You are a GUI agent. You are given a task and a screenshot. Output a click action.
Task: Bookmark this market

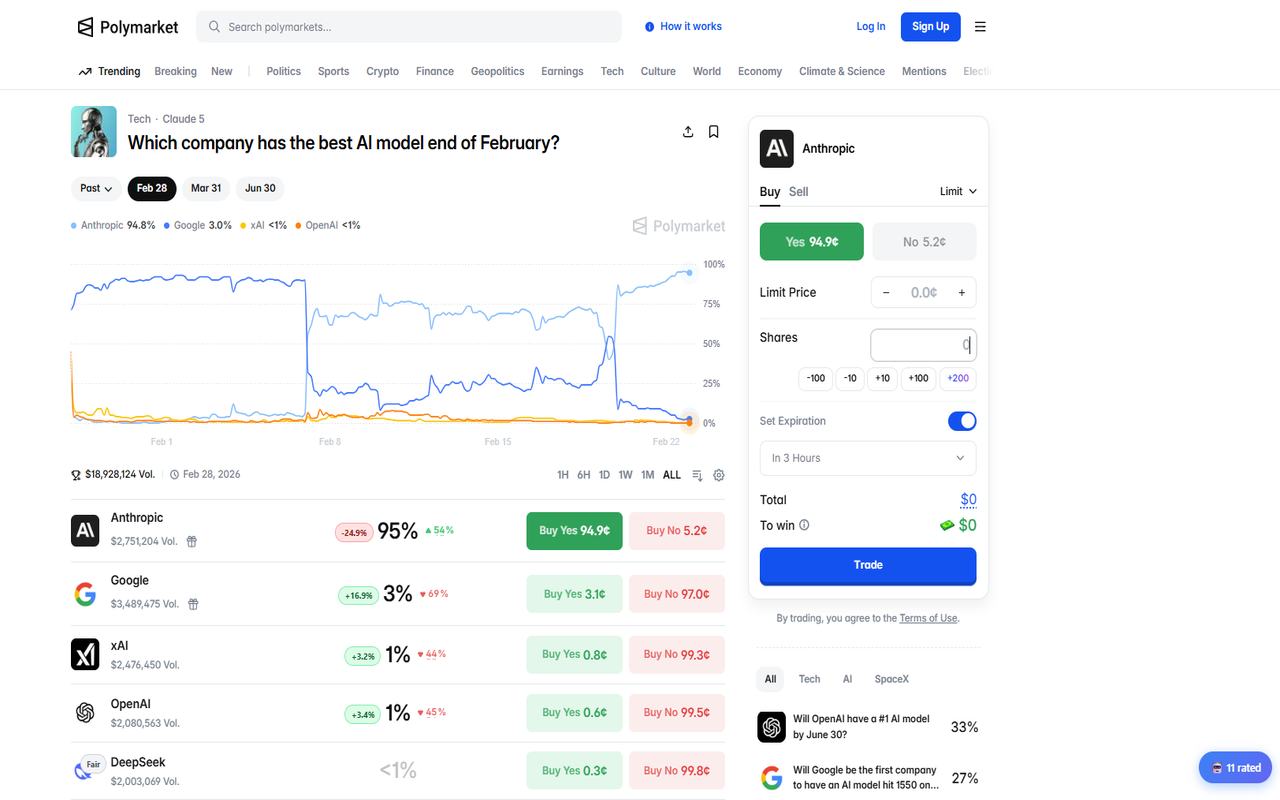713,131
